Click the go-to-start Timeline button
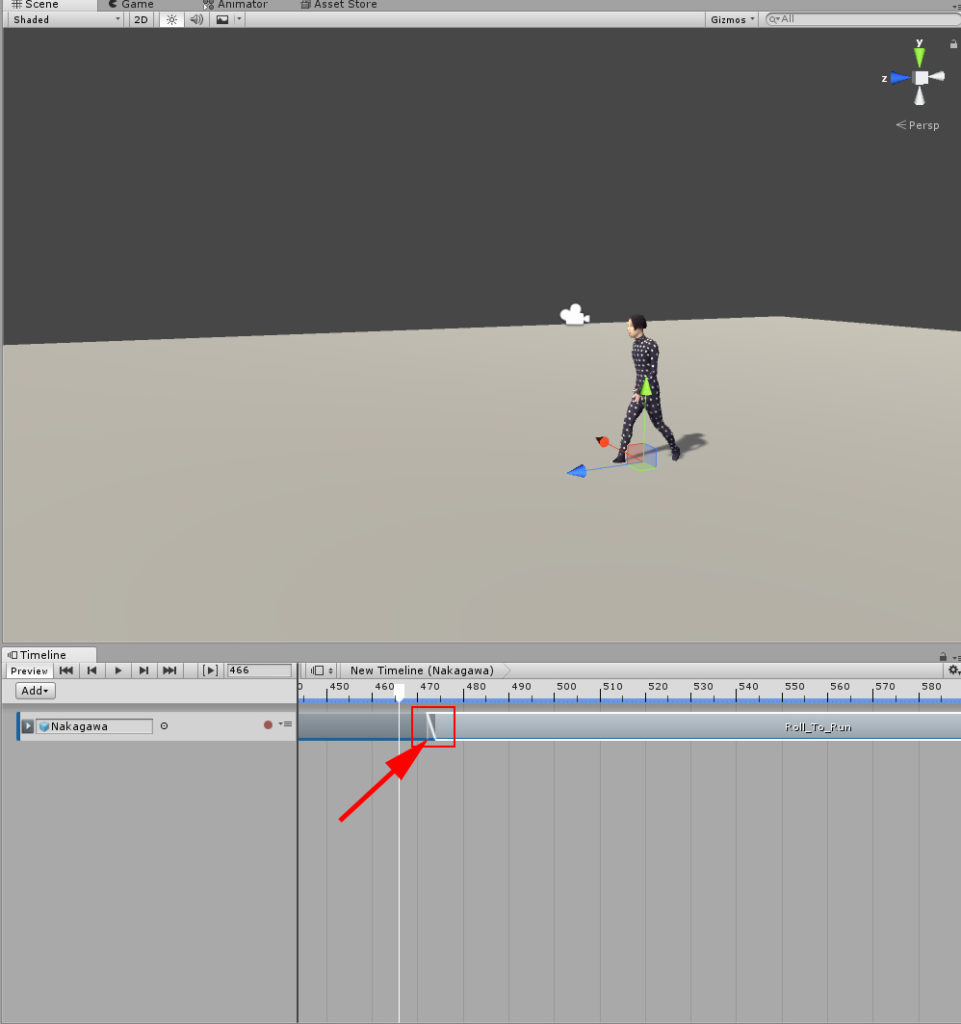Viewport: 961px width, 1024px height. click(x=66, y=670)
